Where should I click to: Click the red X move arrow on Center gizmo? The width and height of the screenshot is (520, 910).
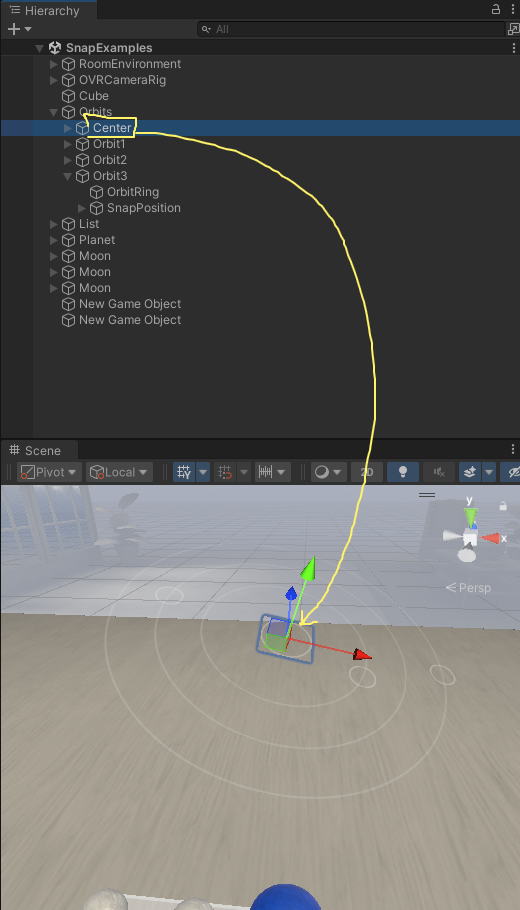pos(363,655)
